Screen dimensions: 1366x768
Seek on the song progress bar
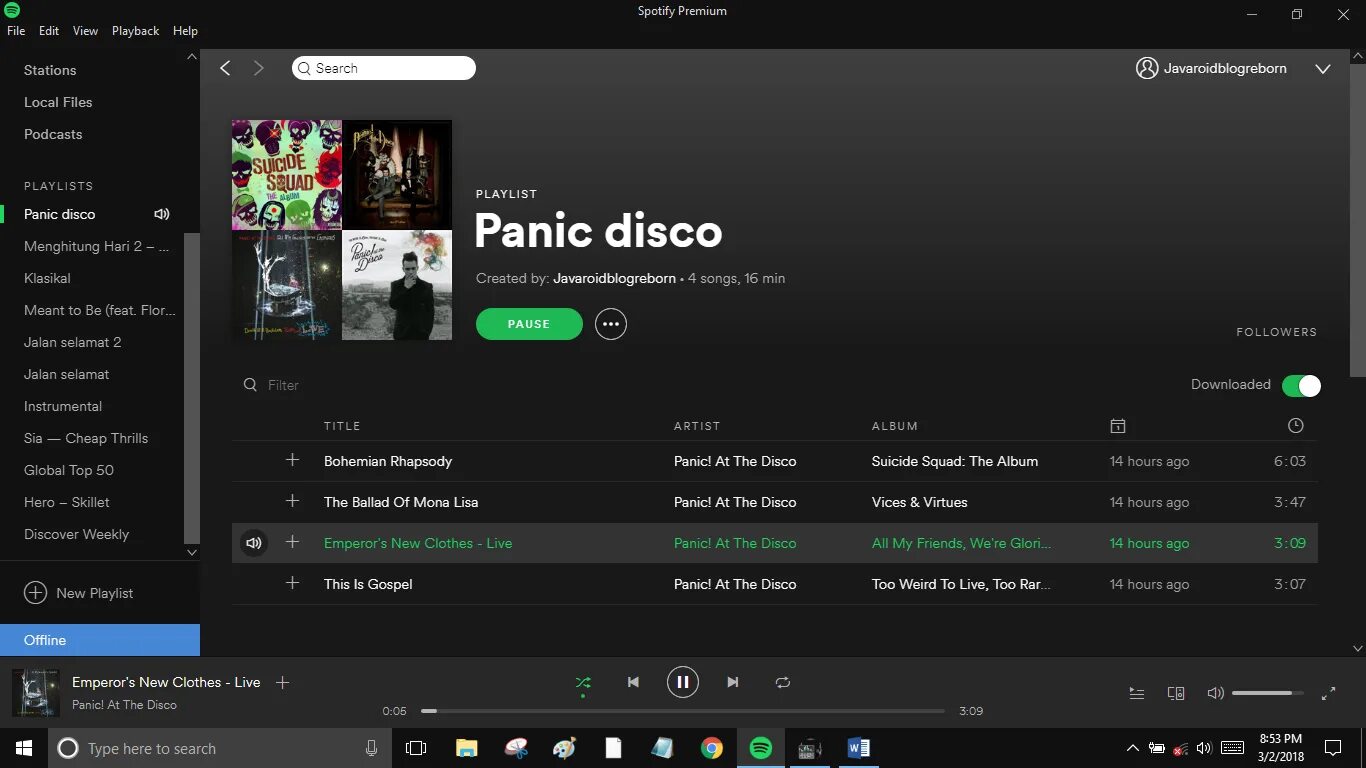tap(683, 711)
